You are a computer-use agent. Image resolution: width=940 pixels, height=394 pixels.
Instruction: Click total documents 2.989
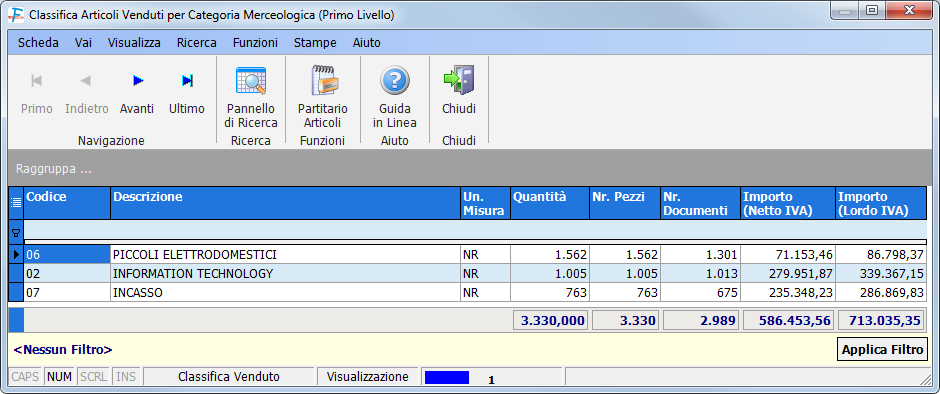(x=701, y=320)
